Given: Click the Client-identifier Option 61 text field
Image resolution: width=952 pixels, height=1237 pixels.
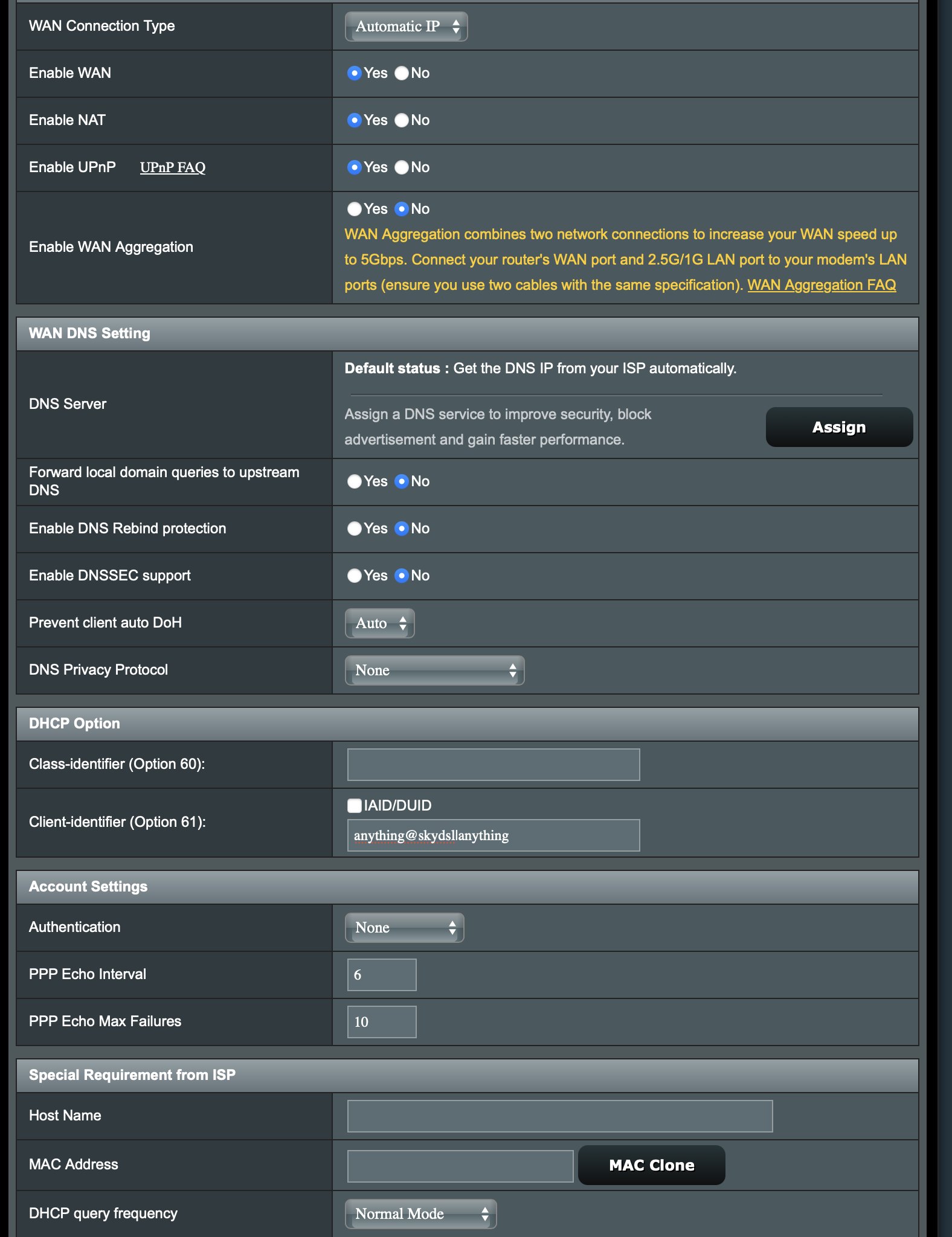Looking at the screenshot, I should [x=493, y=835].
